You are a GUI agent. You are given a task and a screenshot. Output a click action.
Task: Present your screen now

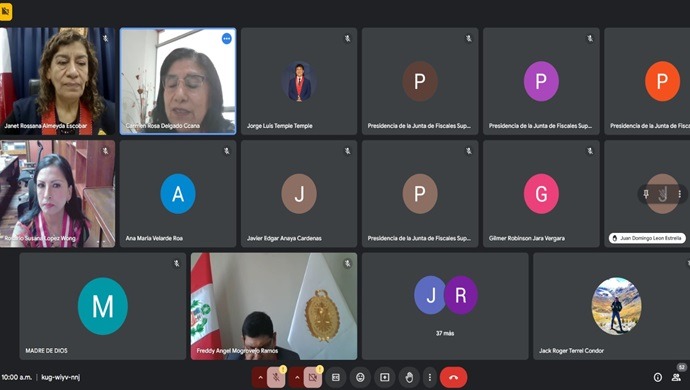tap(385, 377)
